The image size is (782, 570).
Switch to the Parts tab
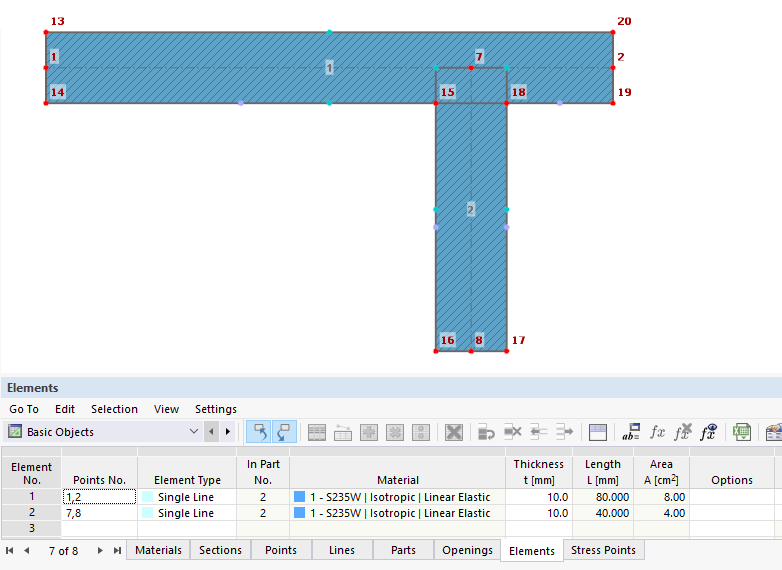pos(403,550)
